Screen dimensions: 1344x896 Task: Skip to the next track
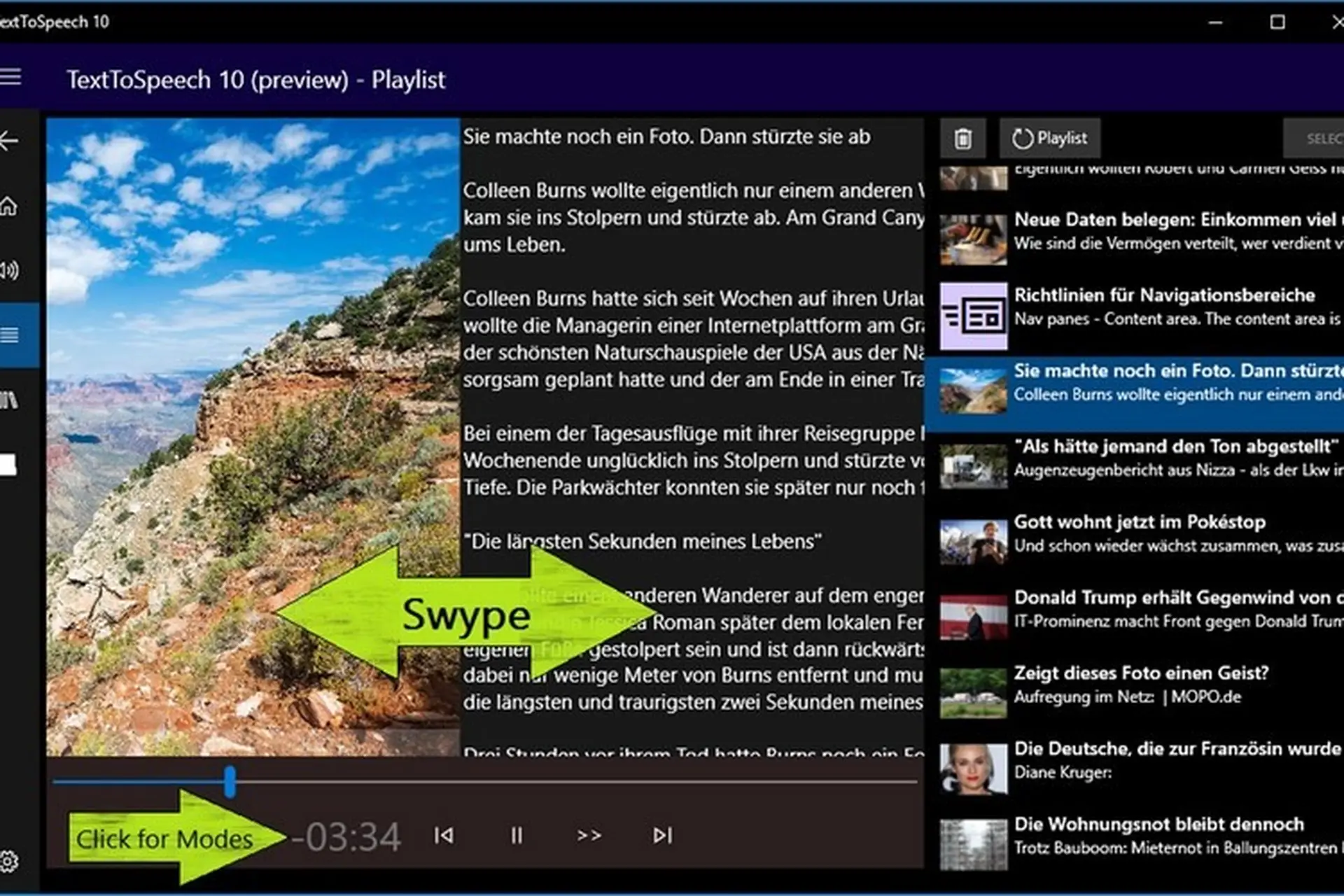pos(662,835)
